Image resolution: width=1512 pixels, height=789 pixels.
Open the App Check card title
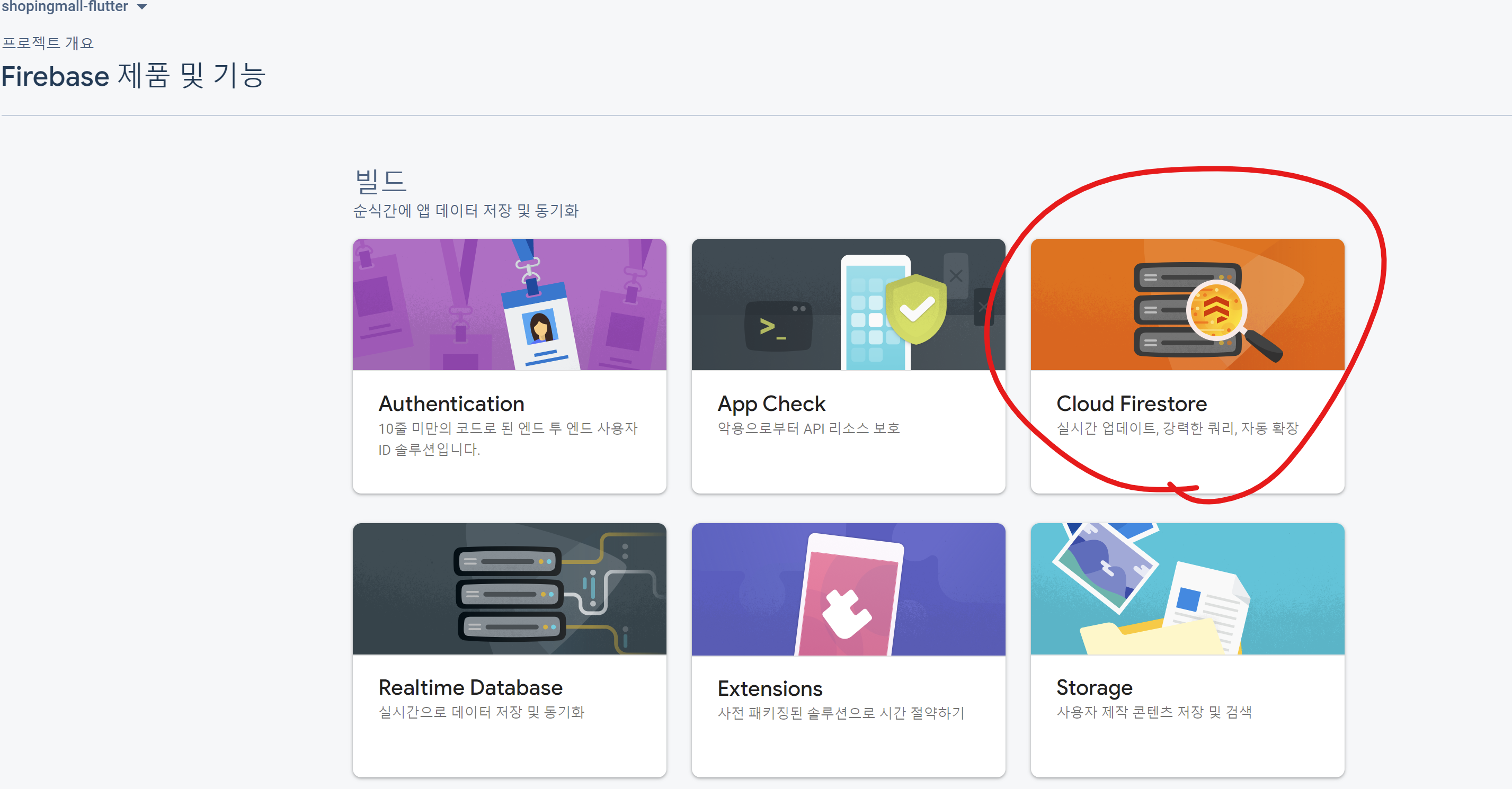pyautogui.click(x=771, y=404)
